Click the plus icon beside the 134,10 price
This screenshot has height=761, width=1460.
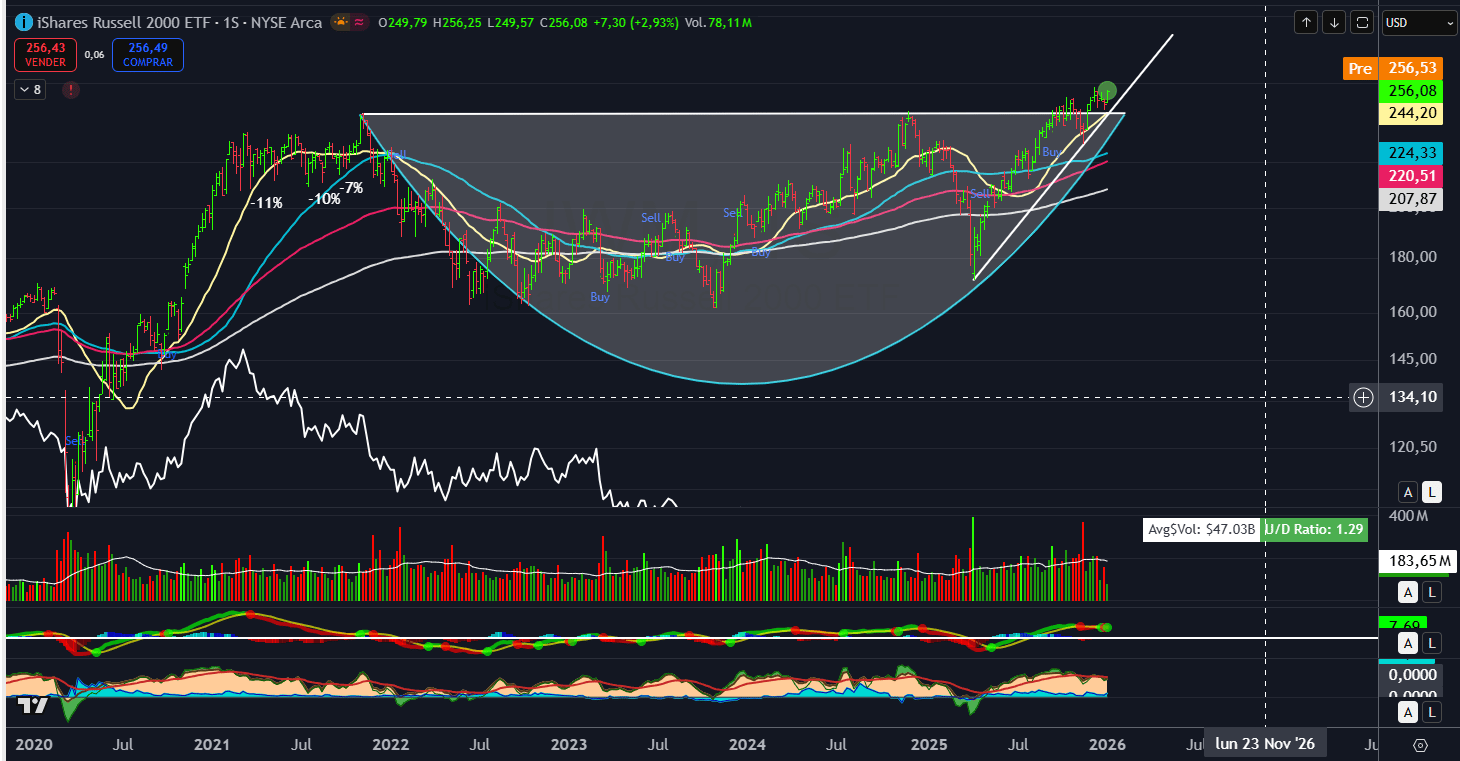pyautogui.click(x=1364, y=398)
